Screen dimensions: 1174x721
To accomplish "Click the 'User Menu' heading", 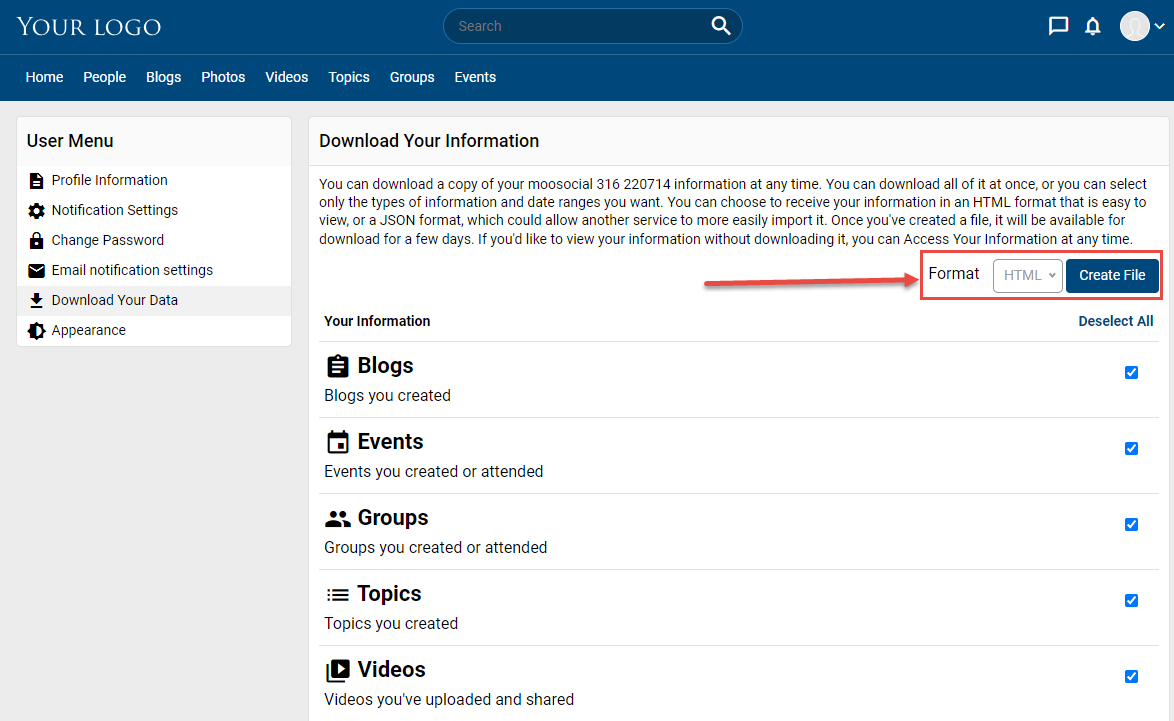I will pos(70,141).
